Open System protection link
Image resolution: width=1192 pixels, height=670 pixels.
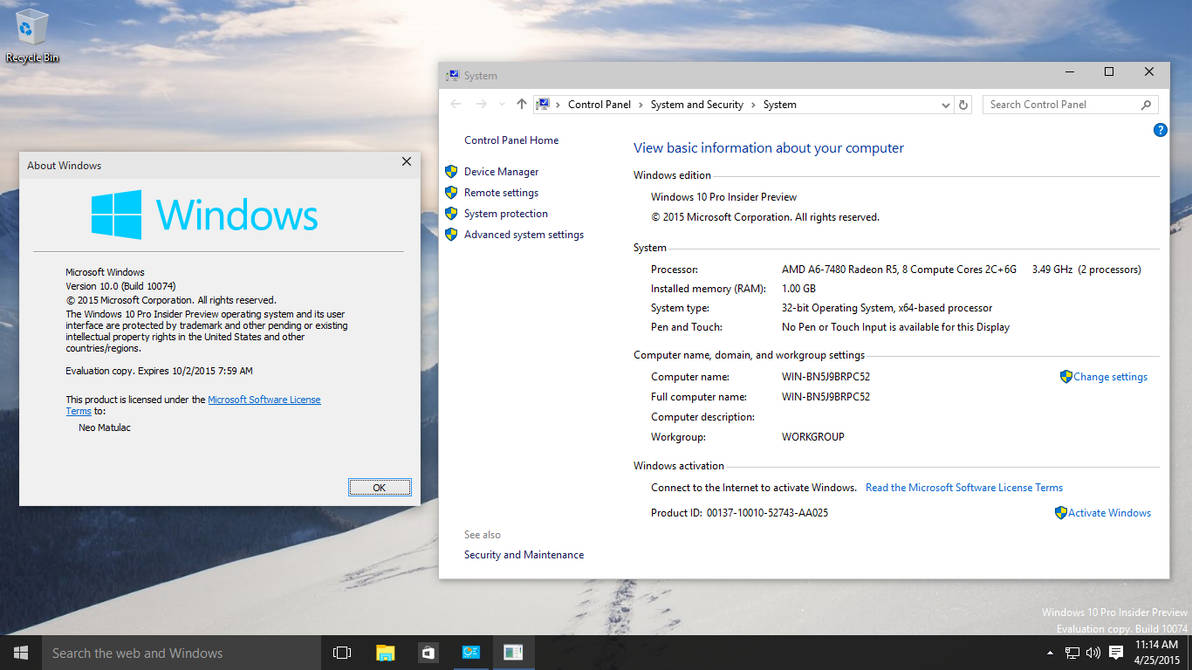506,214
